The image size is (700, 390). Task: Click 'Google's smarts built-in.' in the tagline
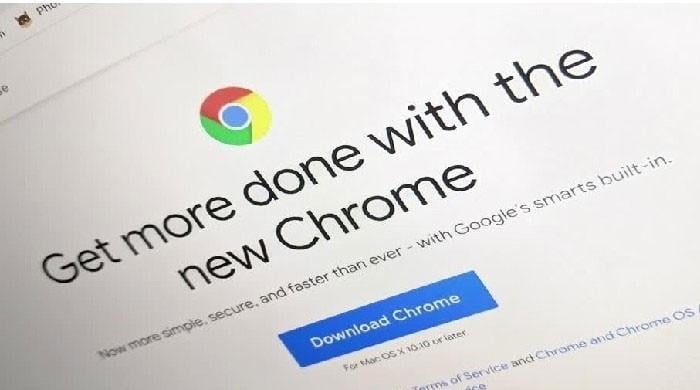click(563, 194)
